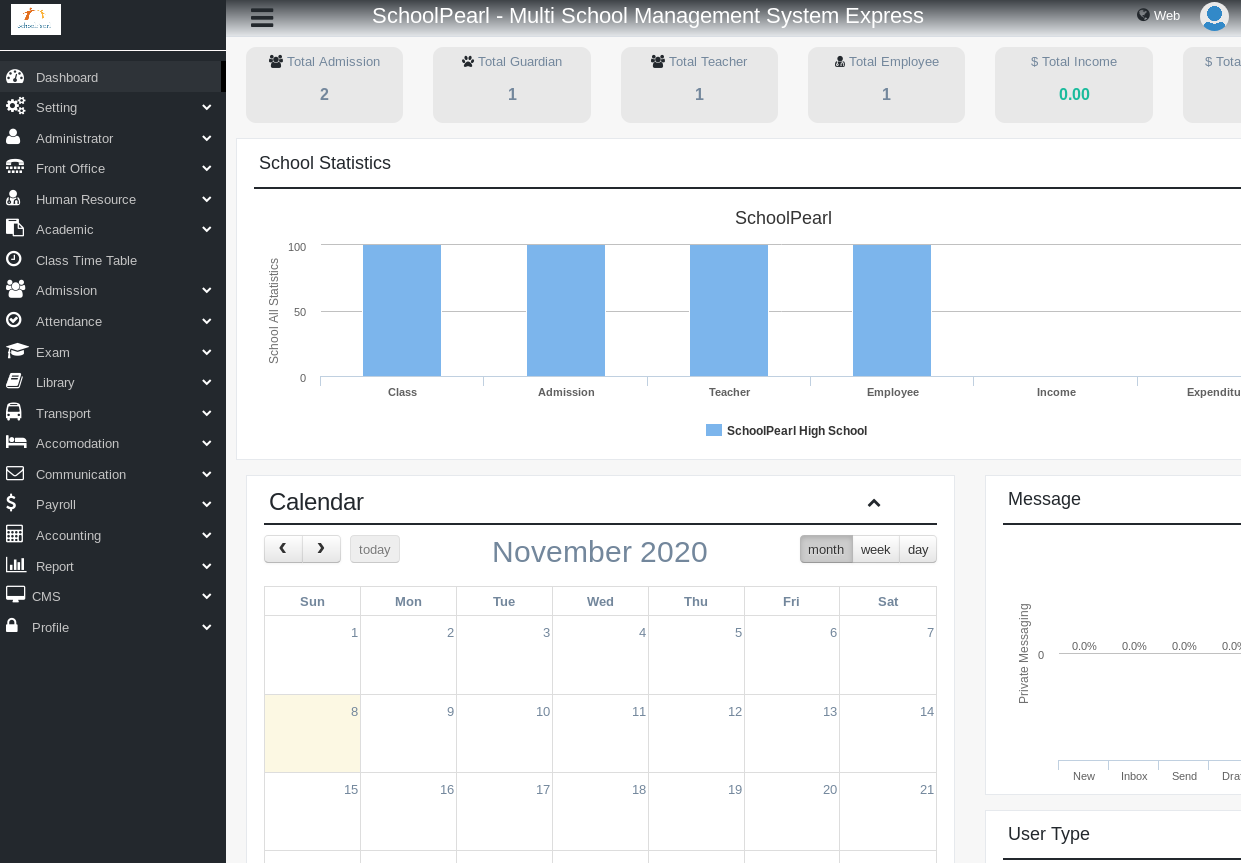
Task: Click the globe Web icon
Action: coord(1143,15)
